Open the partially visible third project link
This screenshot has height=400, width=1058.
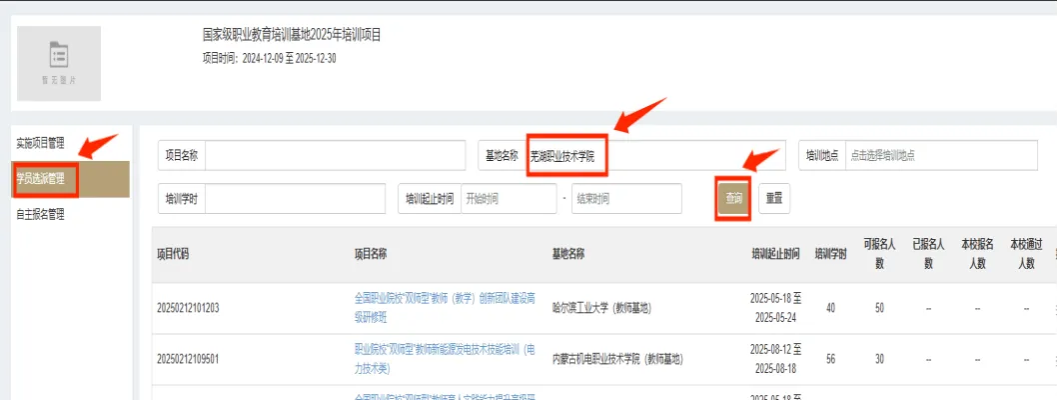tap(446, 396)
